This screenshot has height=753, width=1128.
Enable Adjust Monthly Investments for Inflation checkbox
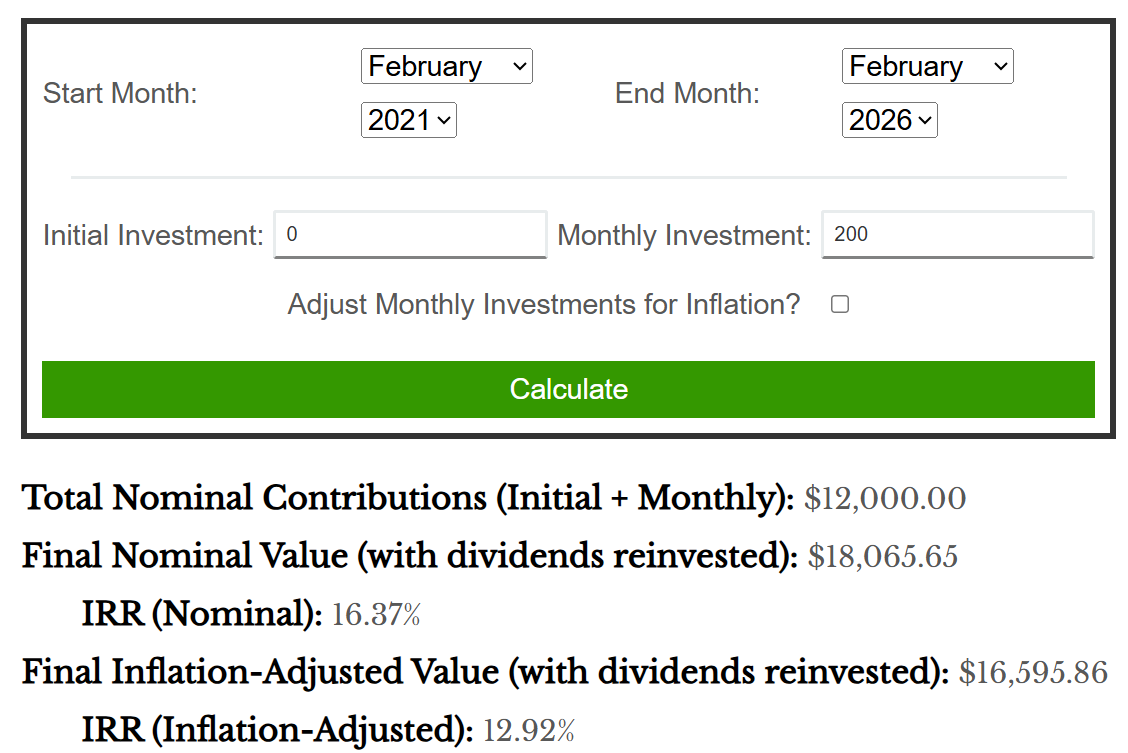point(840,304)
